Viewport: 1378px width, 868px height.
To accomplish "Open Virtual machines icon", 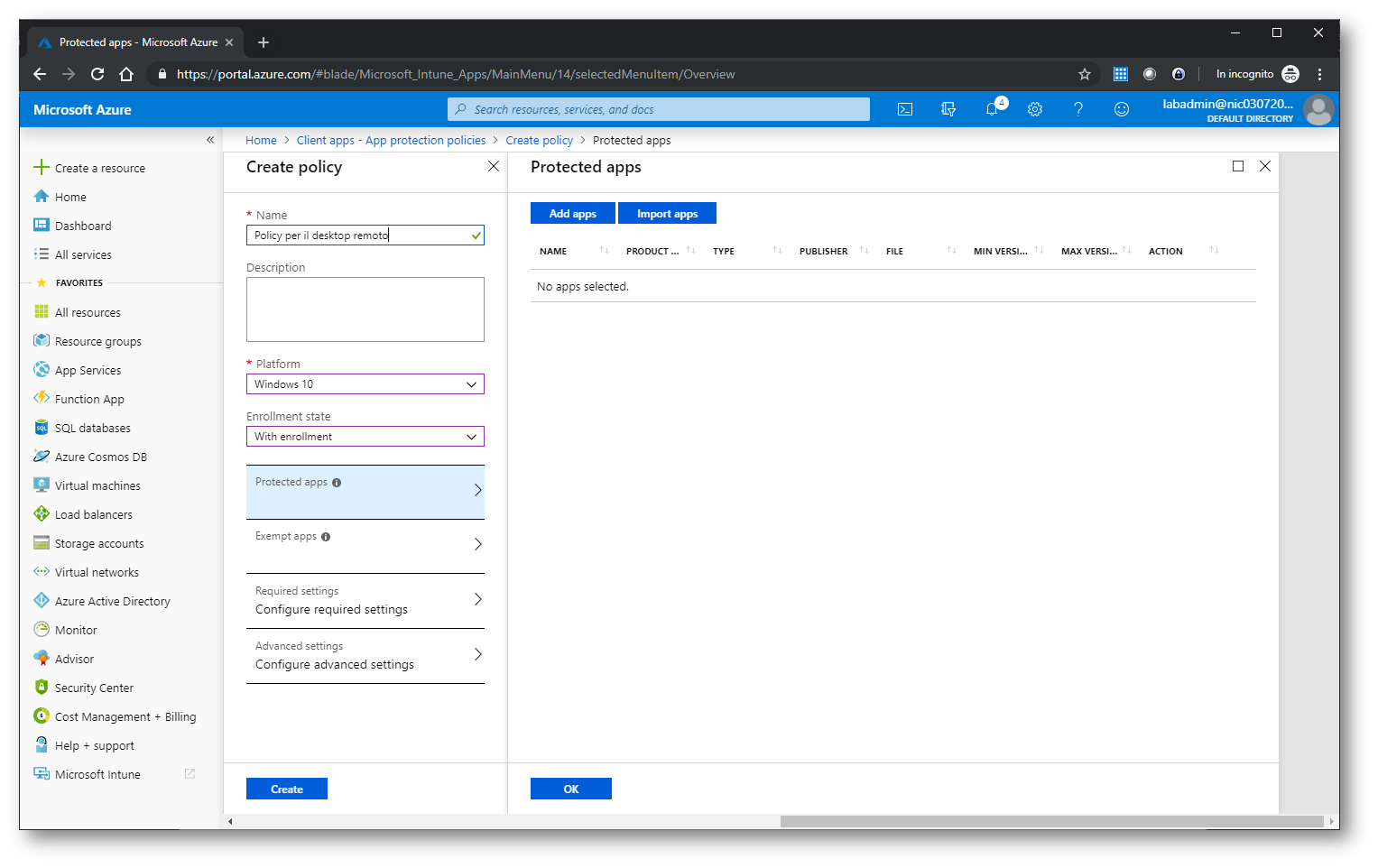I will (41, 485).
